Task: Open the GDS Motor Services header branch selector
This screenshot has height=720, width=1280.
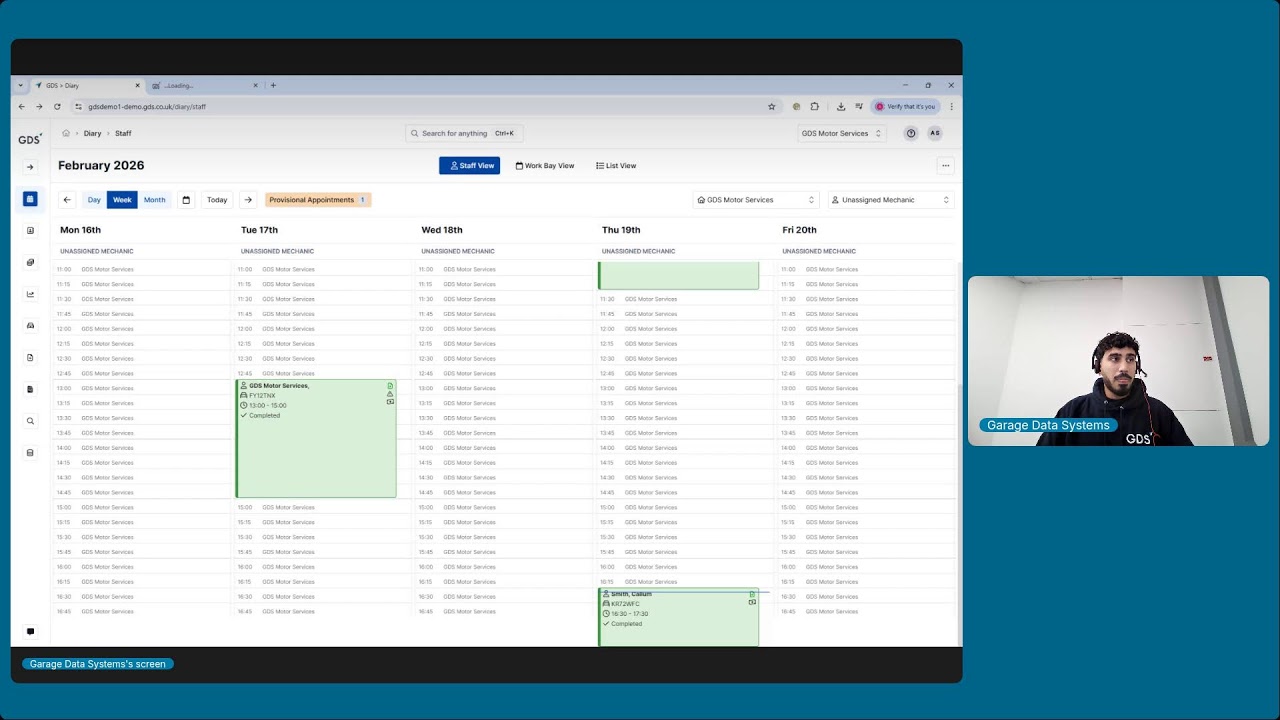Action: 841,133
